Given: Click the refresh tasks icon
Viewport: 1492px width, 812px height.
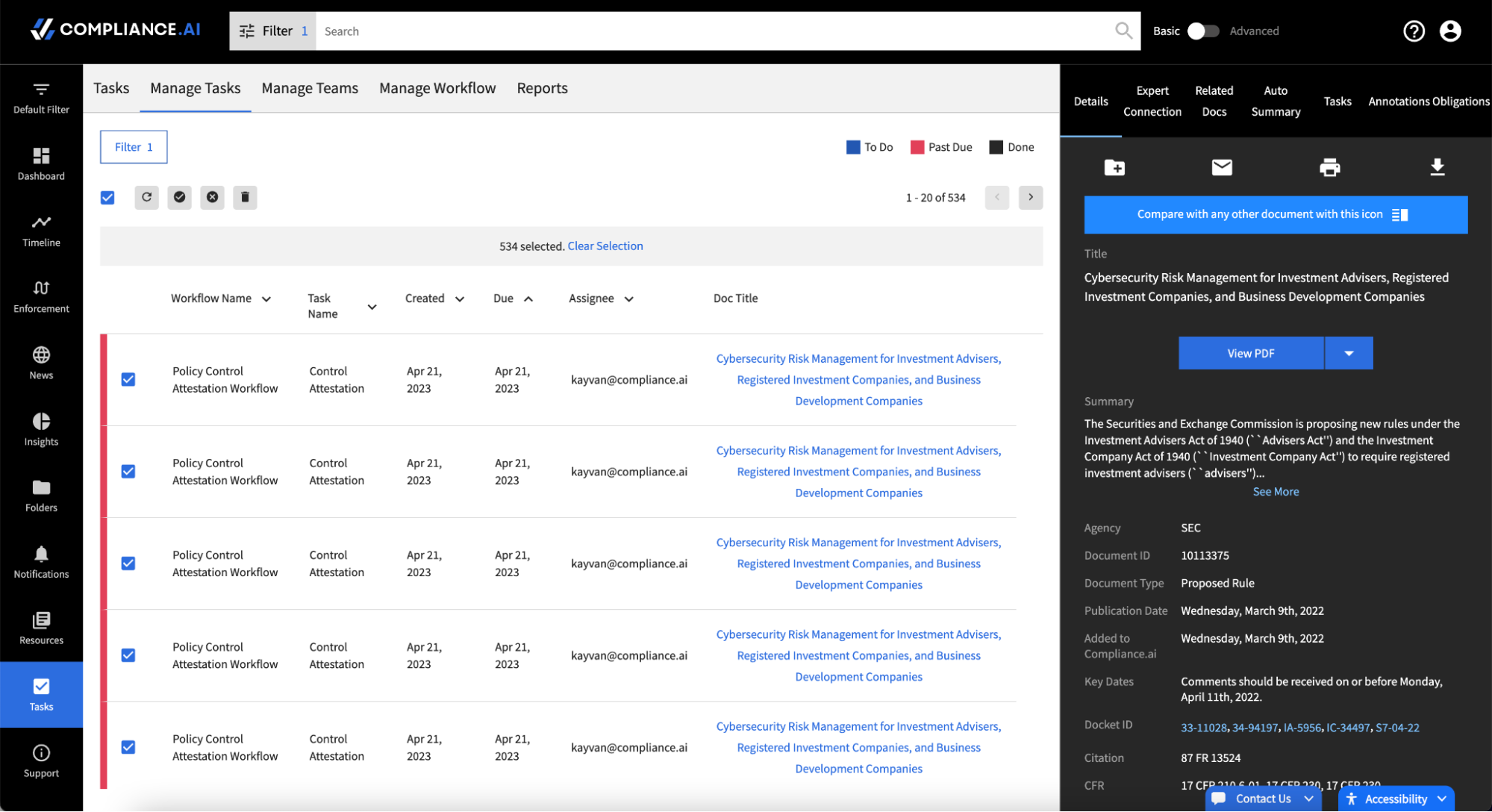Looking at the screenshot, I should (146, 197).
